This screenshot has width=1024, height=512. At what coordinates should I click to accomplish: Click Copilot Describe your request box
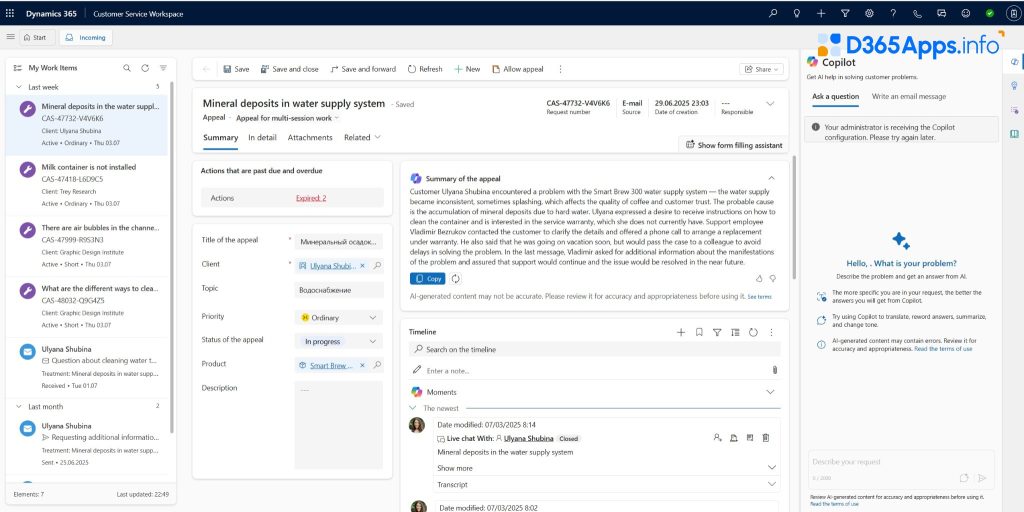click(901, 468)
